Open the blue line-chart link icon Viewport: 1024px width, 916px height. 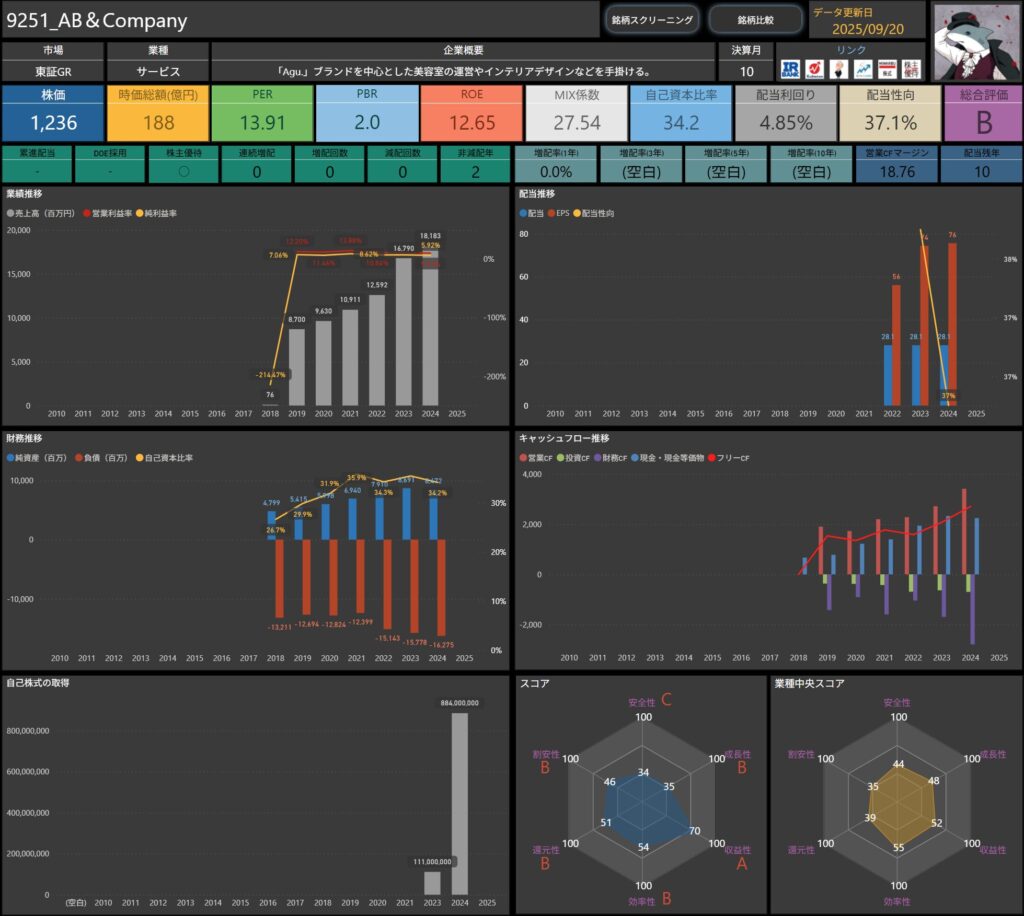(x=862, y=69)
